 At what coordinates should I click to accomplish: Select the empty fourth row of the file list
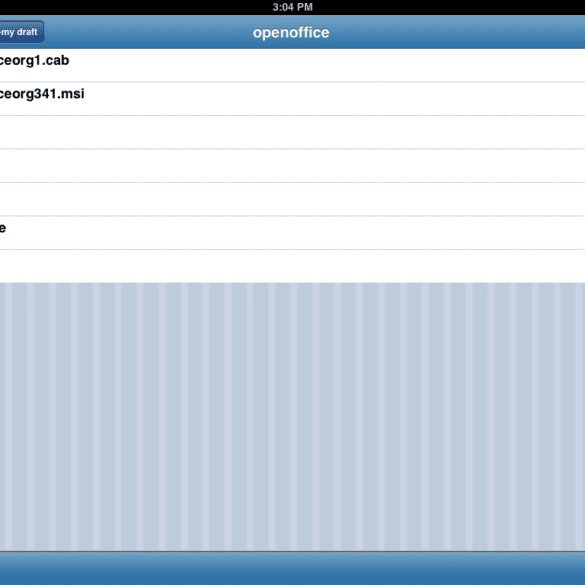point(292,166)
